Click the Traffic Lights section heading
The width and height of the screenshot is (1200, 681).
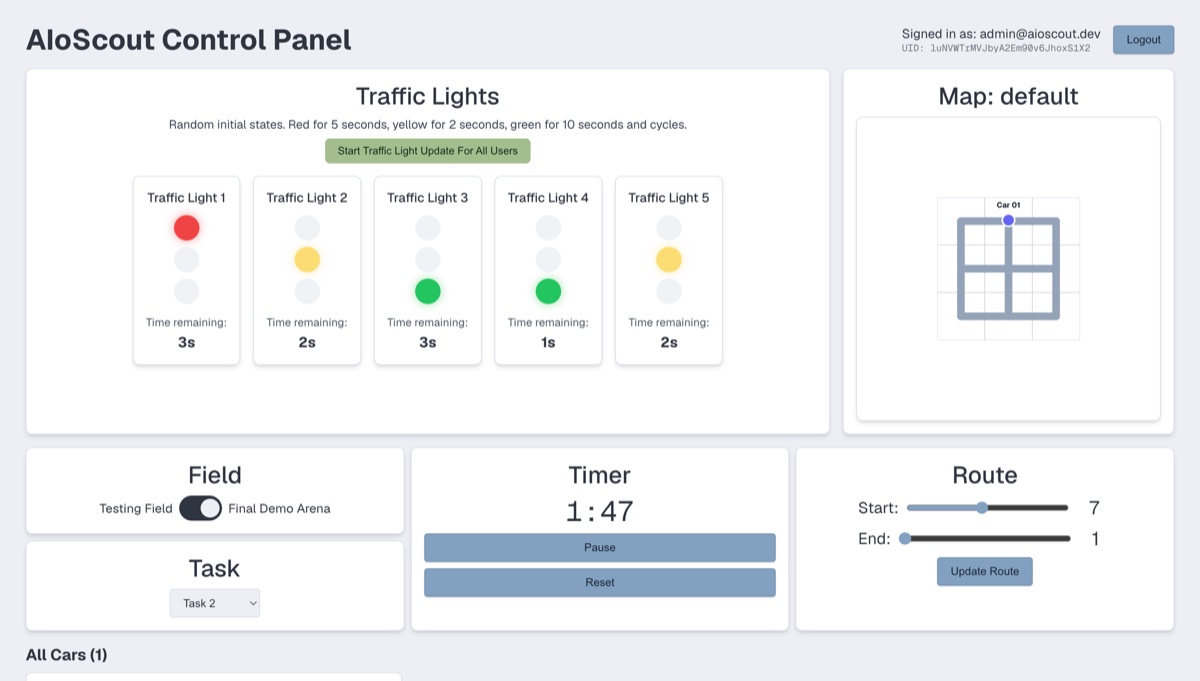point(428,96)
